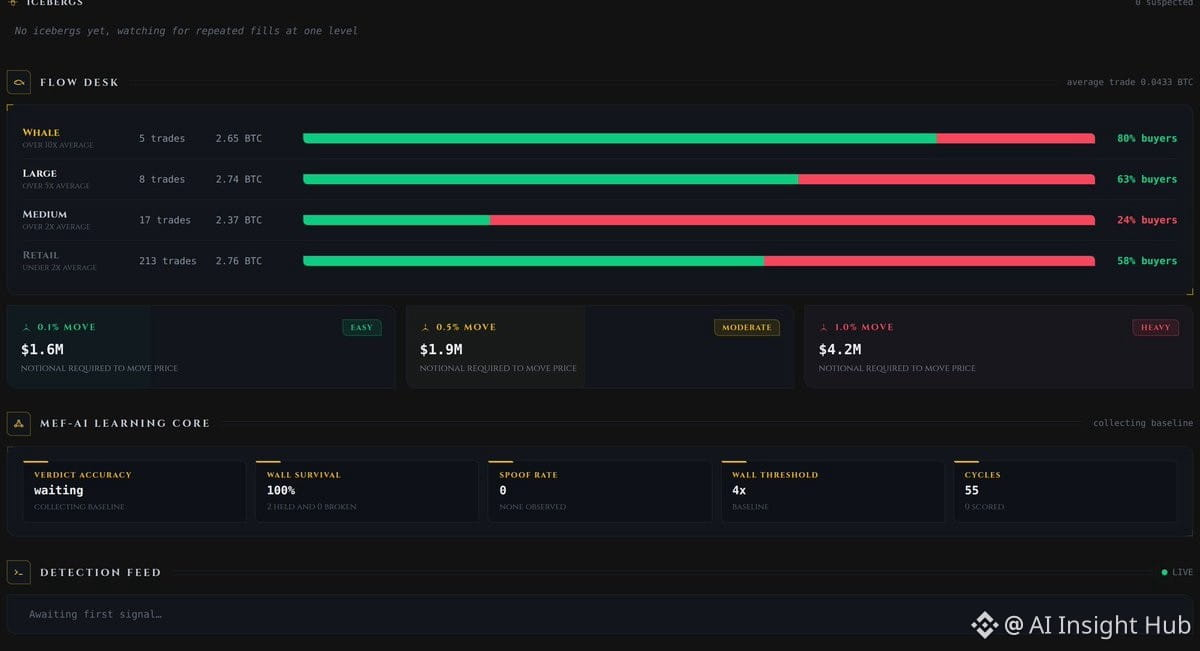Viewport: 1200px width, 651px height.
Task: Click the 'average trade 0.0433 BTC' text
Action: point(1130,82)
